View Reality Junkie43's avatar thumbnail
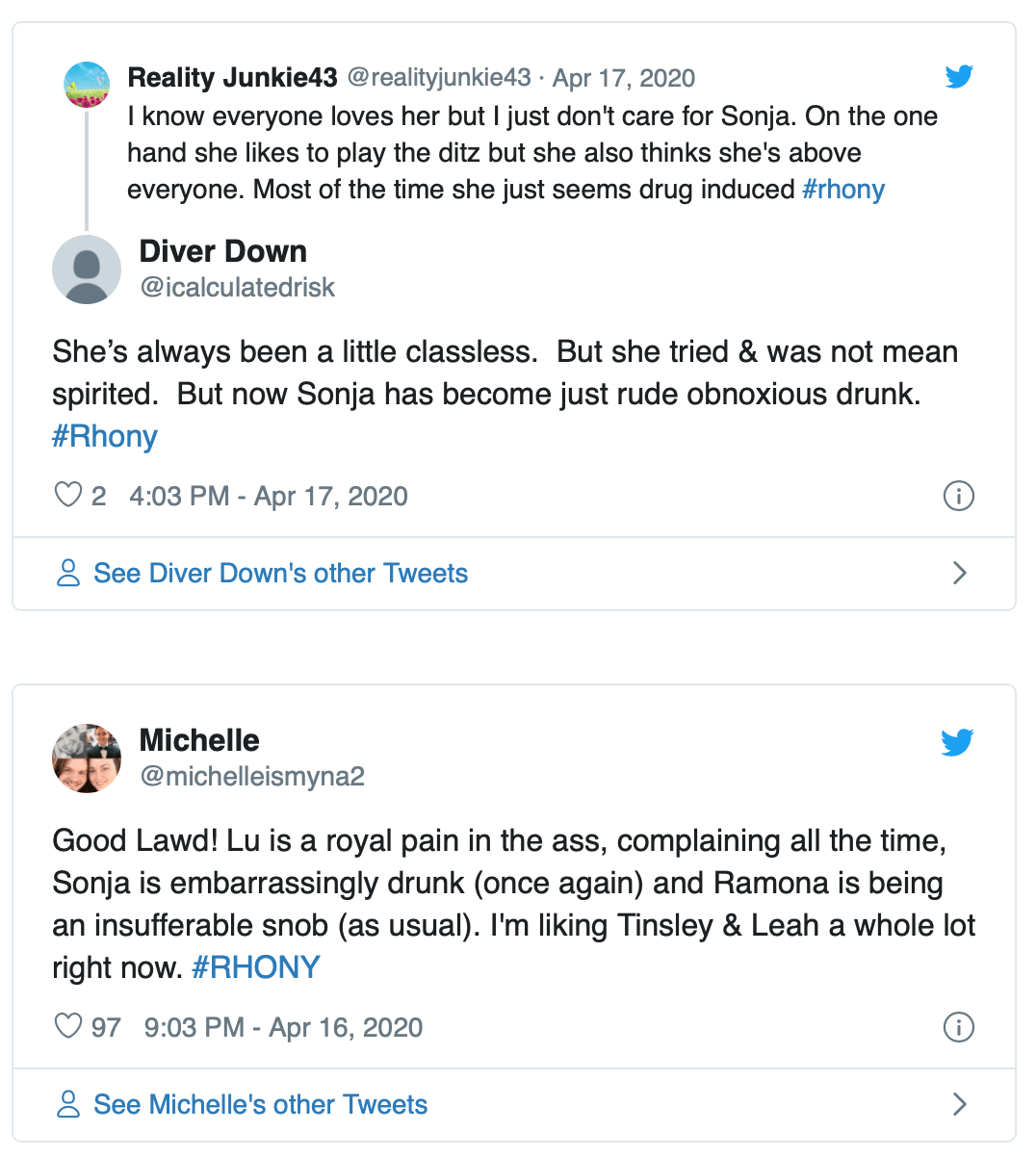The height and width of the screenshot is (1157, 1036). click(87, 85)
